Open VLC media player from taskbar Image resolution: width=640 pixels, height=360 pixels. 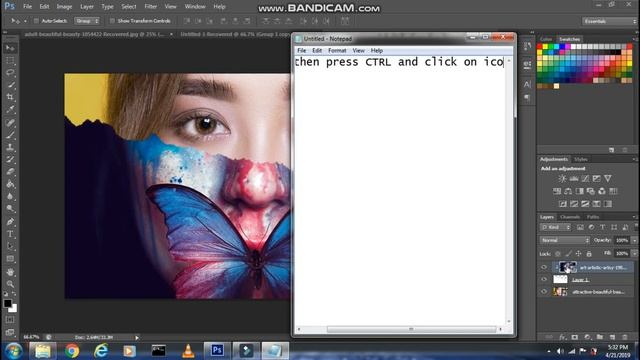pyautogui.click(x=188, y=351)
